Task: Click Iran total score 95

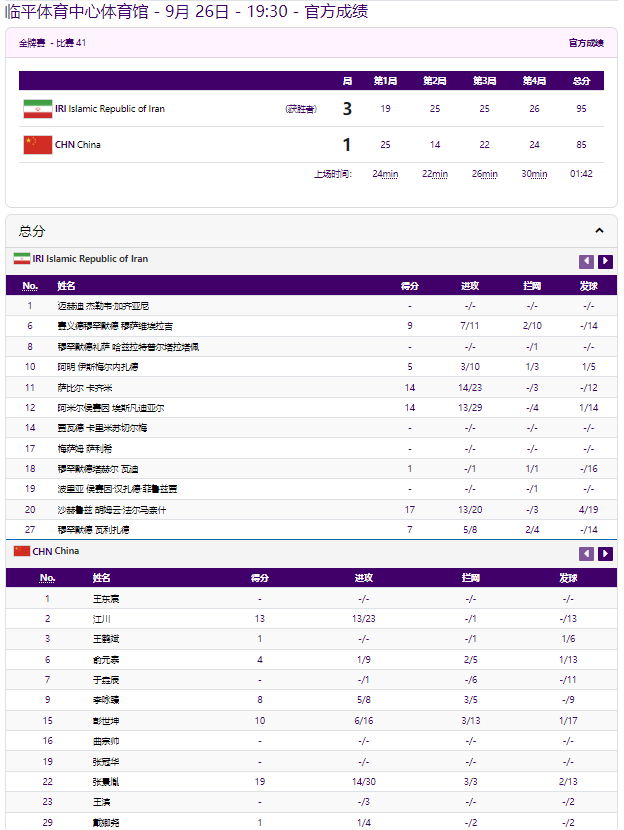Action: pos(581,109)
